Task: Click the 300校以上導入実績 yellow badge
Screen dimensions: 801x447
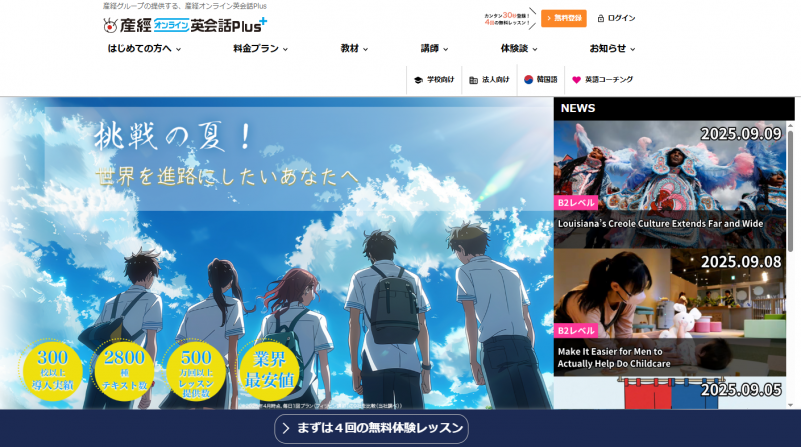Action: 52,372
